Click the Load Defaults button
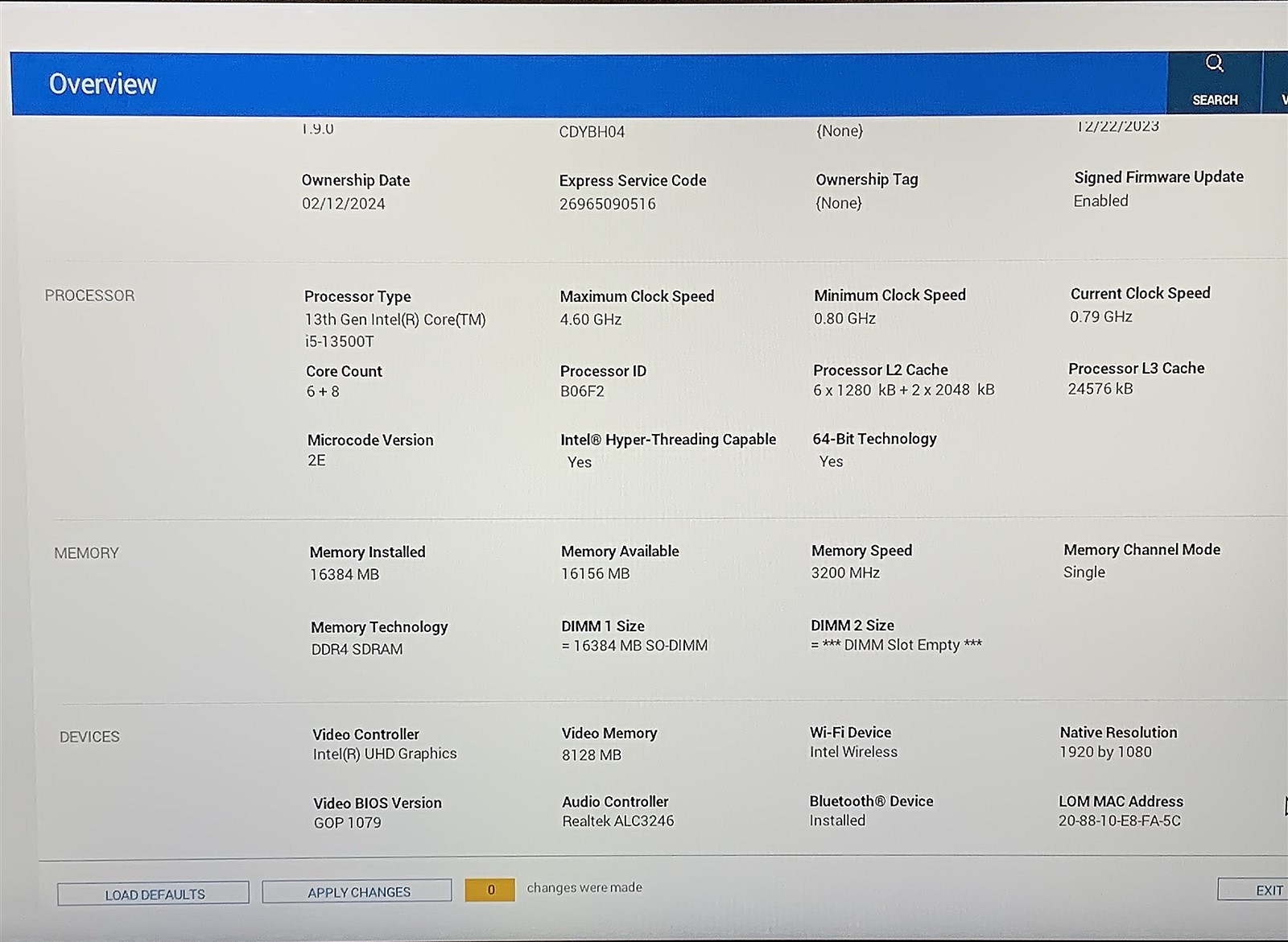The image size is (1288, 942). pos(153,894)
